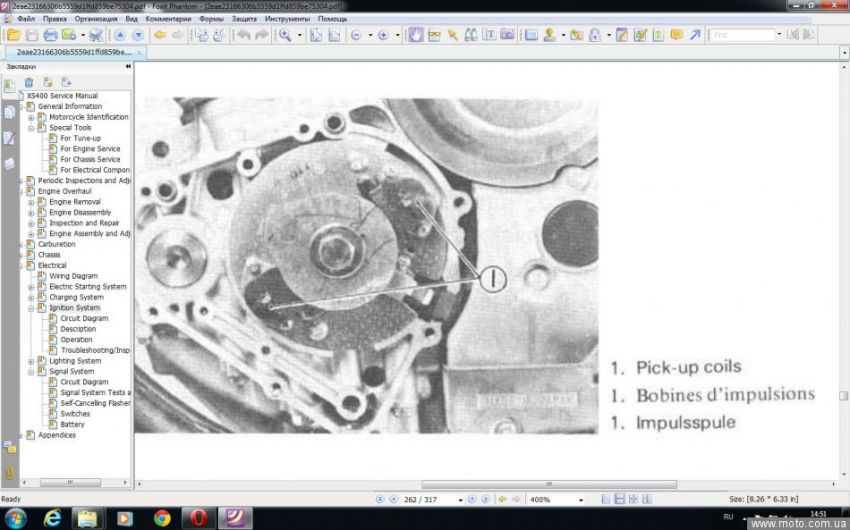Click the toolbar zoom out minus icon
Image resolution: width=850 pixels, height=530 pixels.
tap(356, 35)
